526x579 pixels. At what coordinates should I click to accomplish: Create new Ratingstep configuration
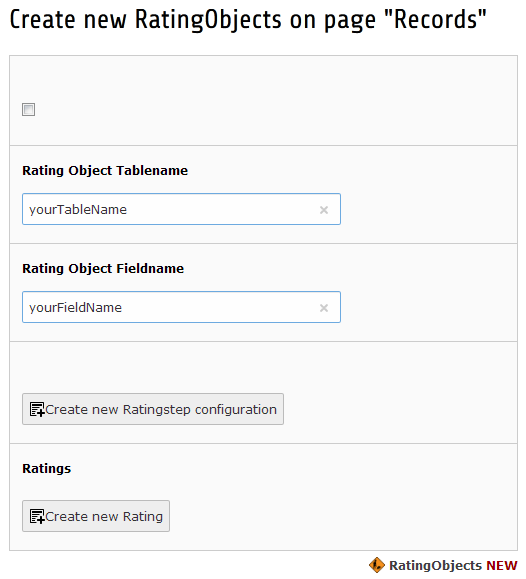click(153, 409)
